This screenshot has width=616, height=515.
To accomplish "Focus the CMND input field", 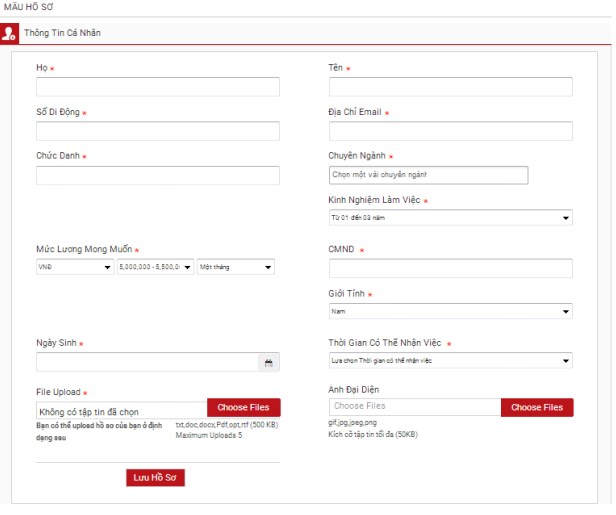I will (450, 268).
